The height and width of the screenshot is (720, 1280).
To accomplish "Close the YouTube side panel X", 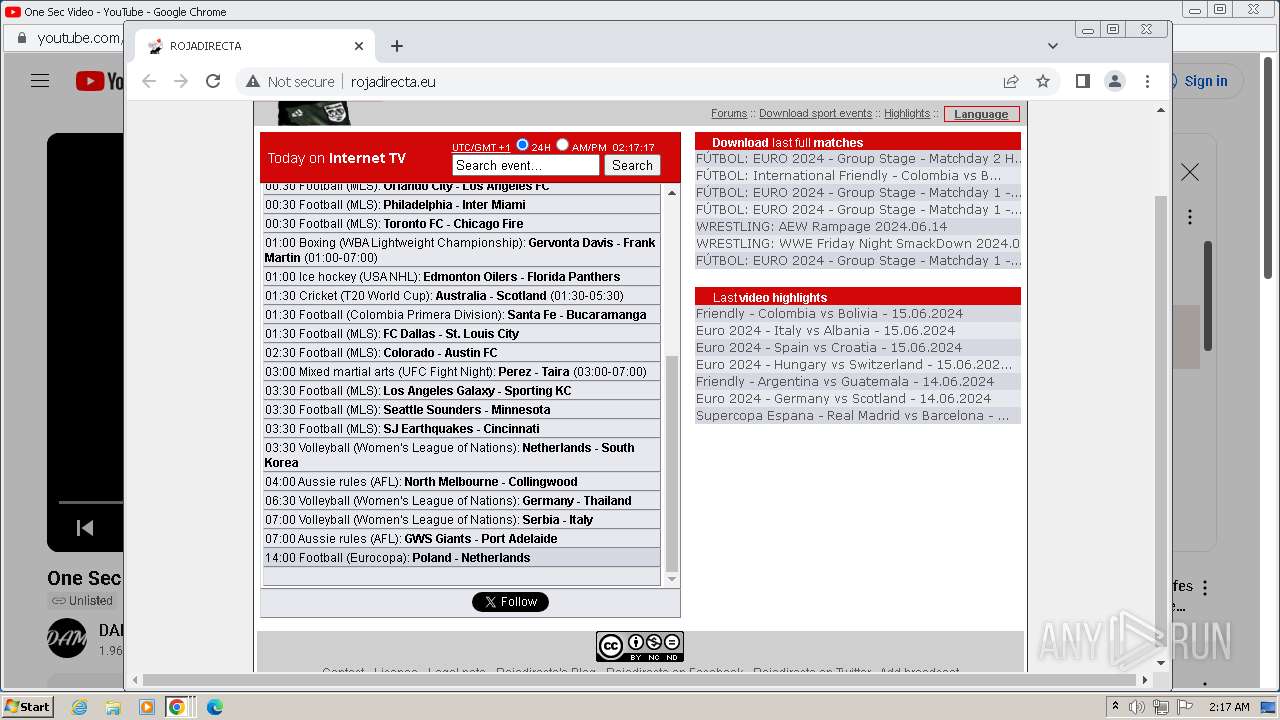I will tap(1189, 173).
